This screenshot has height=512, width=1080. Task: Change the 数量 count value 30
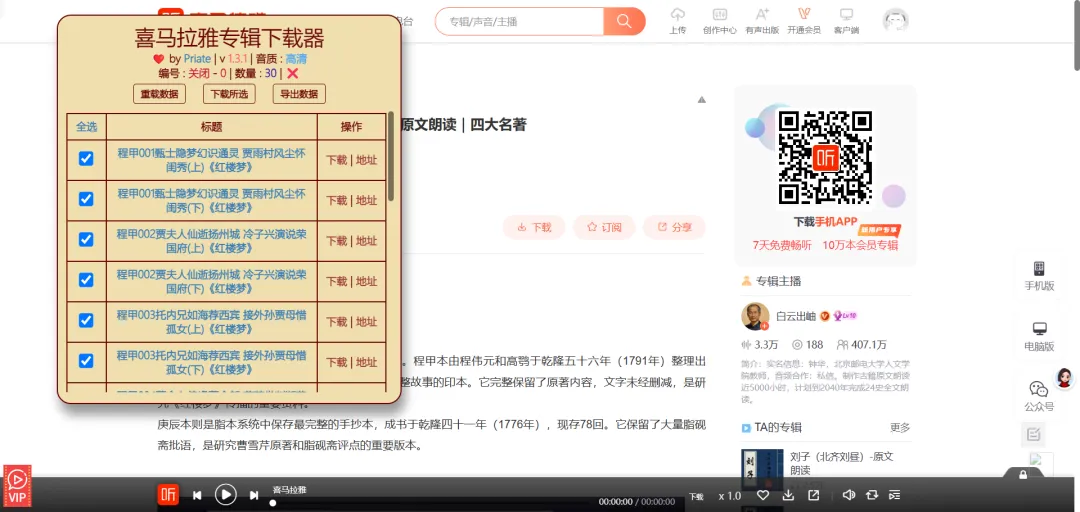tap(271, 73)
